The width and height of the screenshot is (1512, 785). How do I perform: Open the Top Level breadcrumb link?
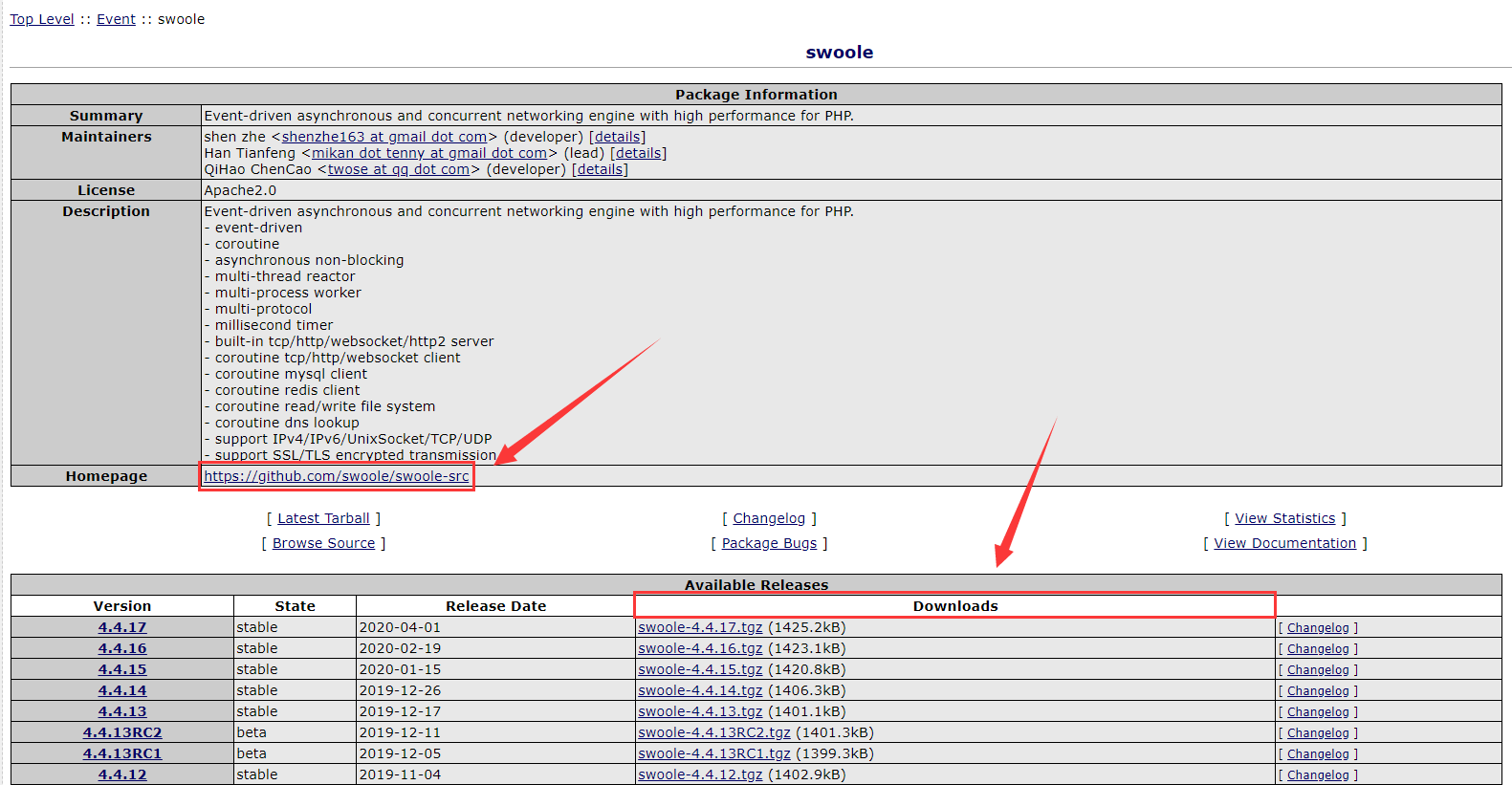coord(42,19)
